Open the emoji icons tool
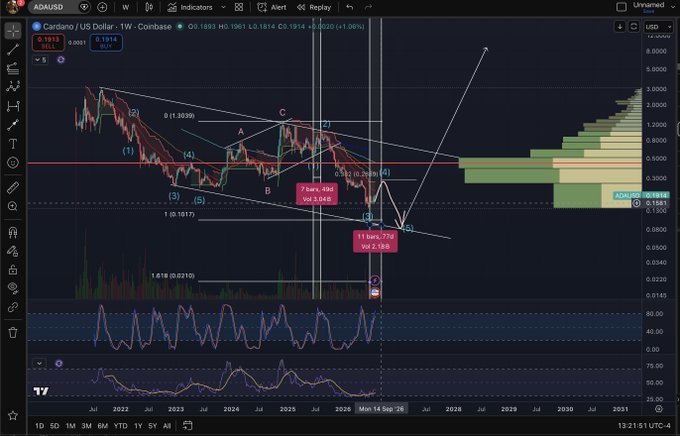The width and height of the screenshot is (680, 436). point(13,163)
